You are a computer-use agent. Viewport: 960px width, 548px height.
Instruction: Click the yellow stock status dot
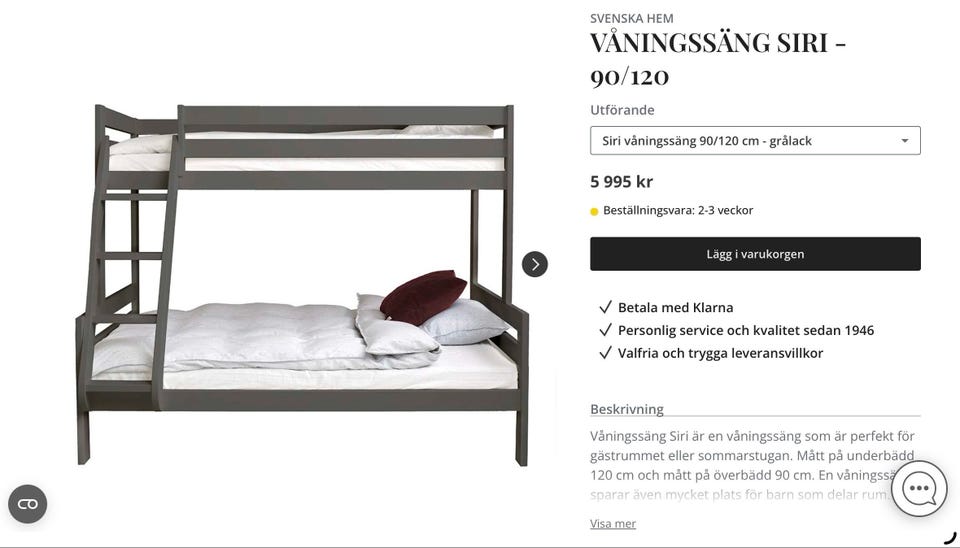pos(594,212)
